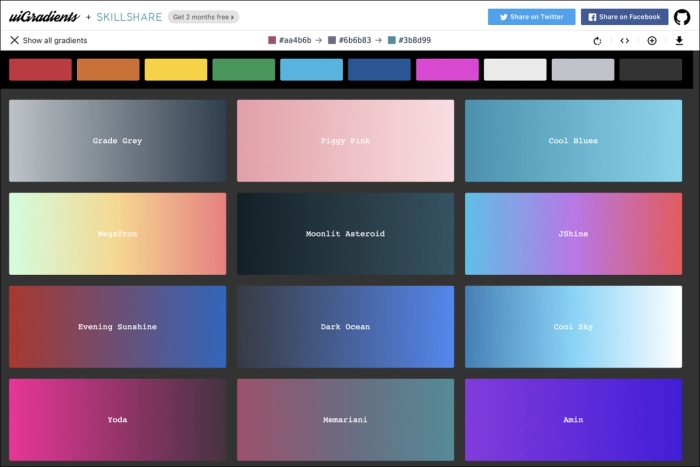Open the SKILLSHARE link
700x467 pixels.
click(129, 17)
